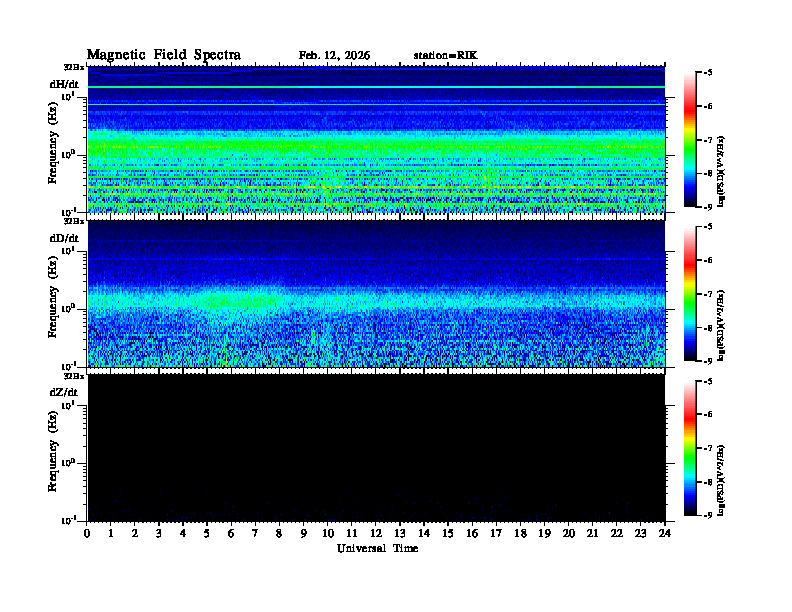Click the 'Magnetic Field Spectra' title
This screenshot has width=792, height=612.
pos(164,55)
